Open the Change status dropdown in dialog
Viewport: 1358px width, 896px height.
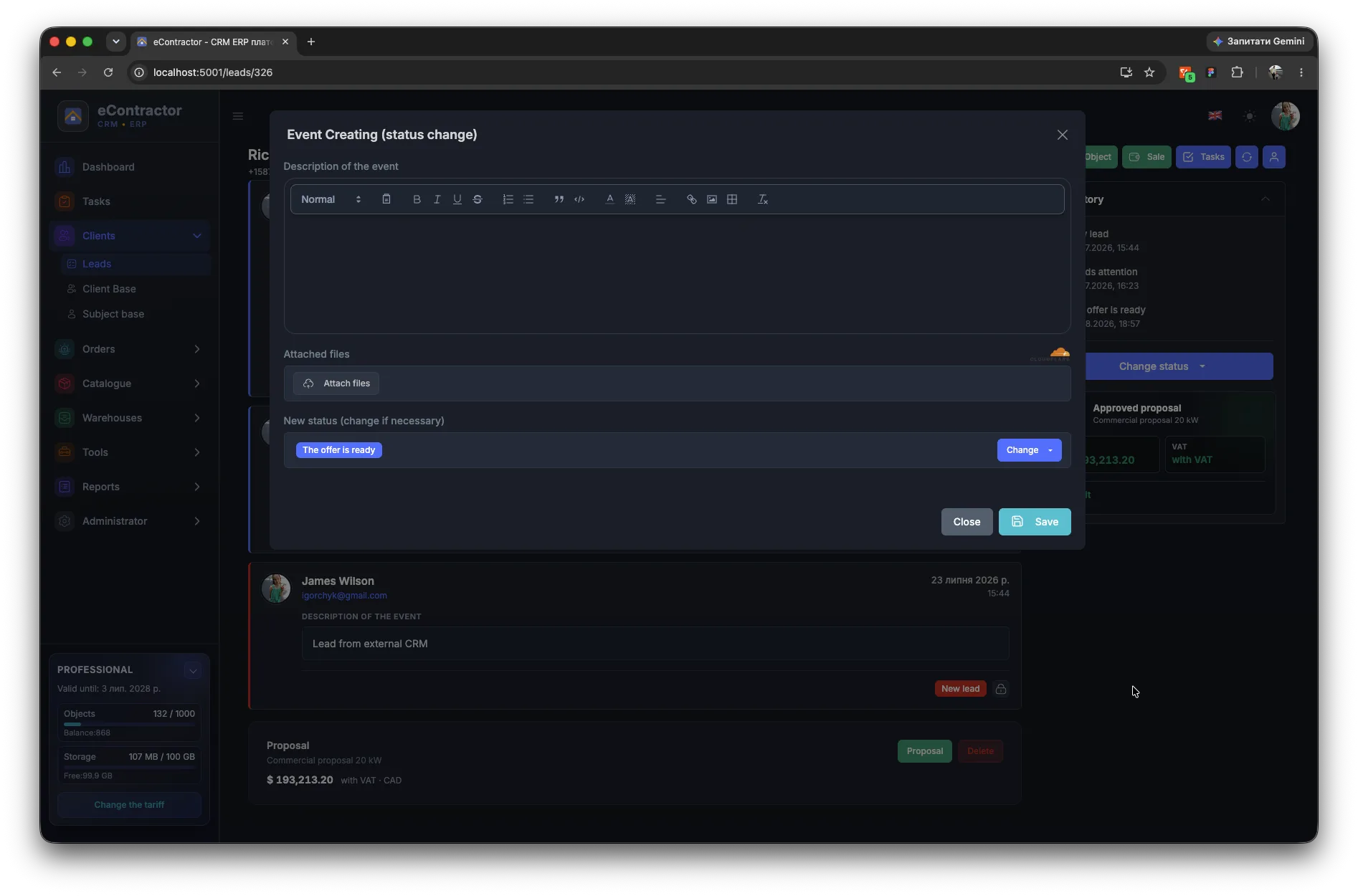click(1029, 450)
